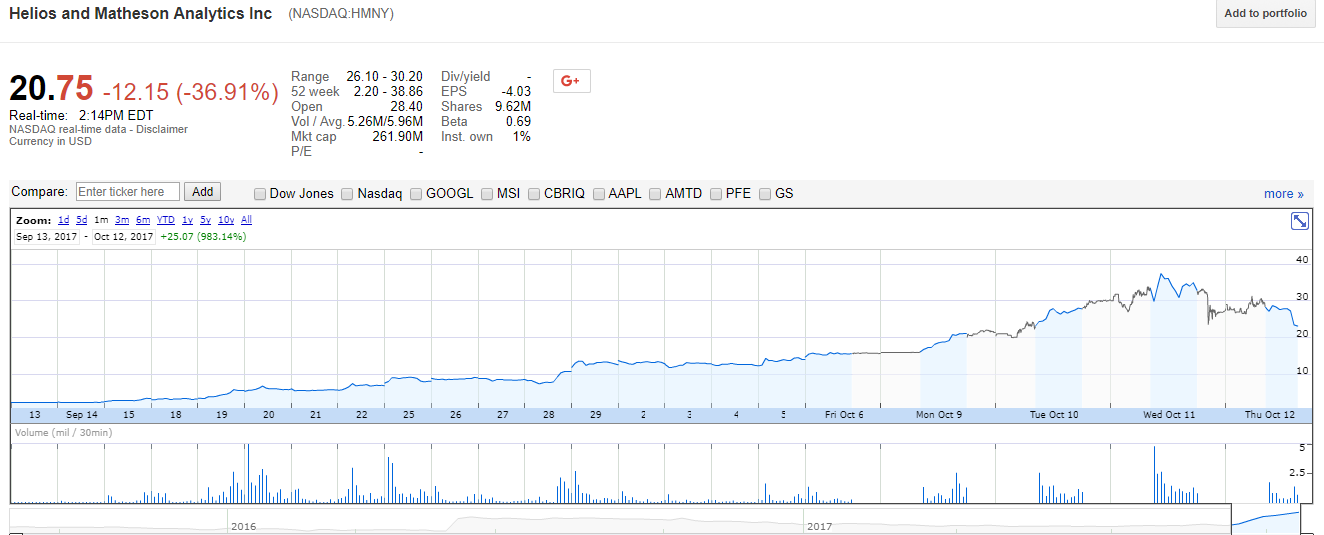Set chart zoom to 1d
Screen dimensions: 1324x535
coord(63,220)
